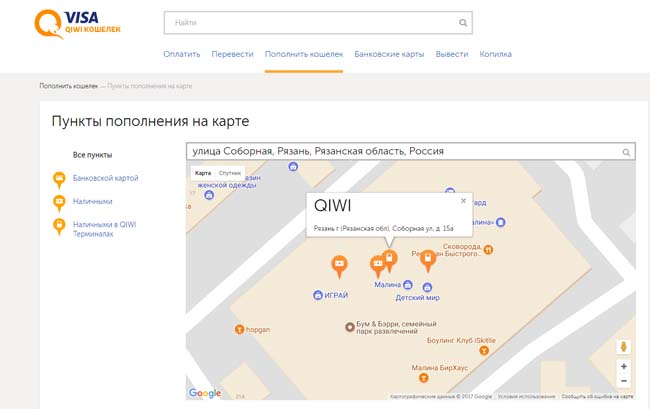Close the QIWI info popup
The width and height of the screenshot is (650, 409).
463,201
